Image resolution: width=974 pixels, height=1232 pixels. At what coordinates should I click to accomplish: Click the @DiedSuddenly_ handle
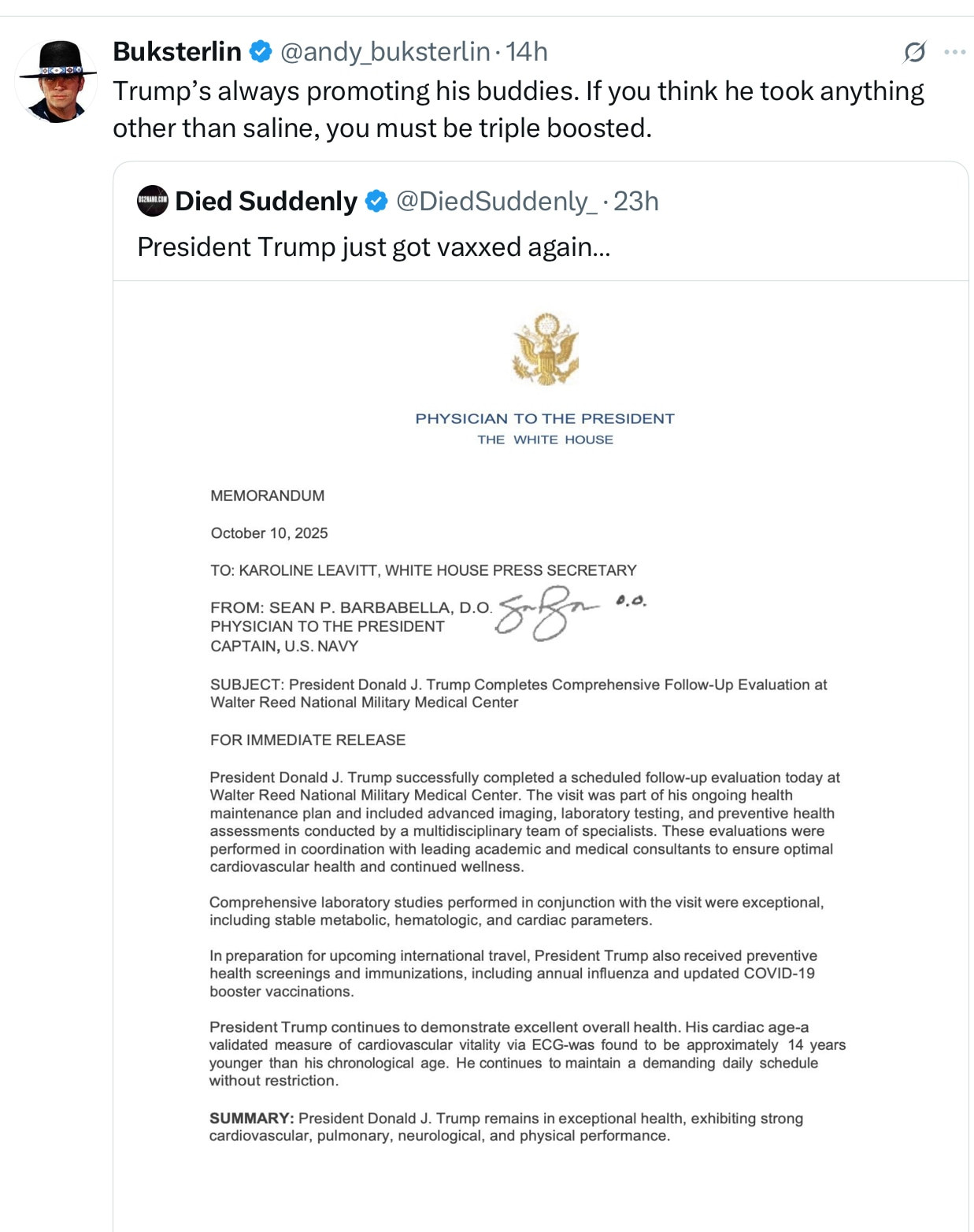tap(495, 201)
